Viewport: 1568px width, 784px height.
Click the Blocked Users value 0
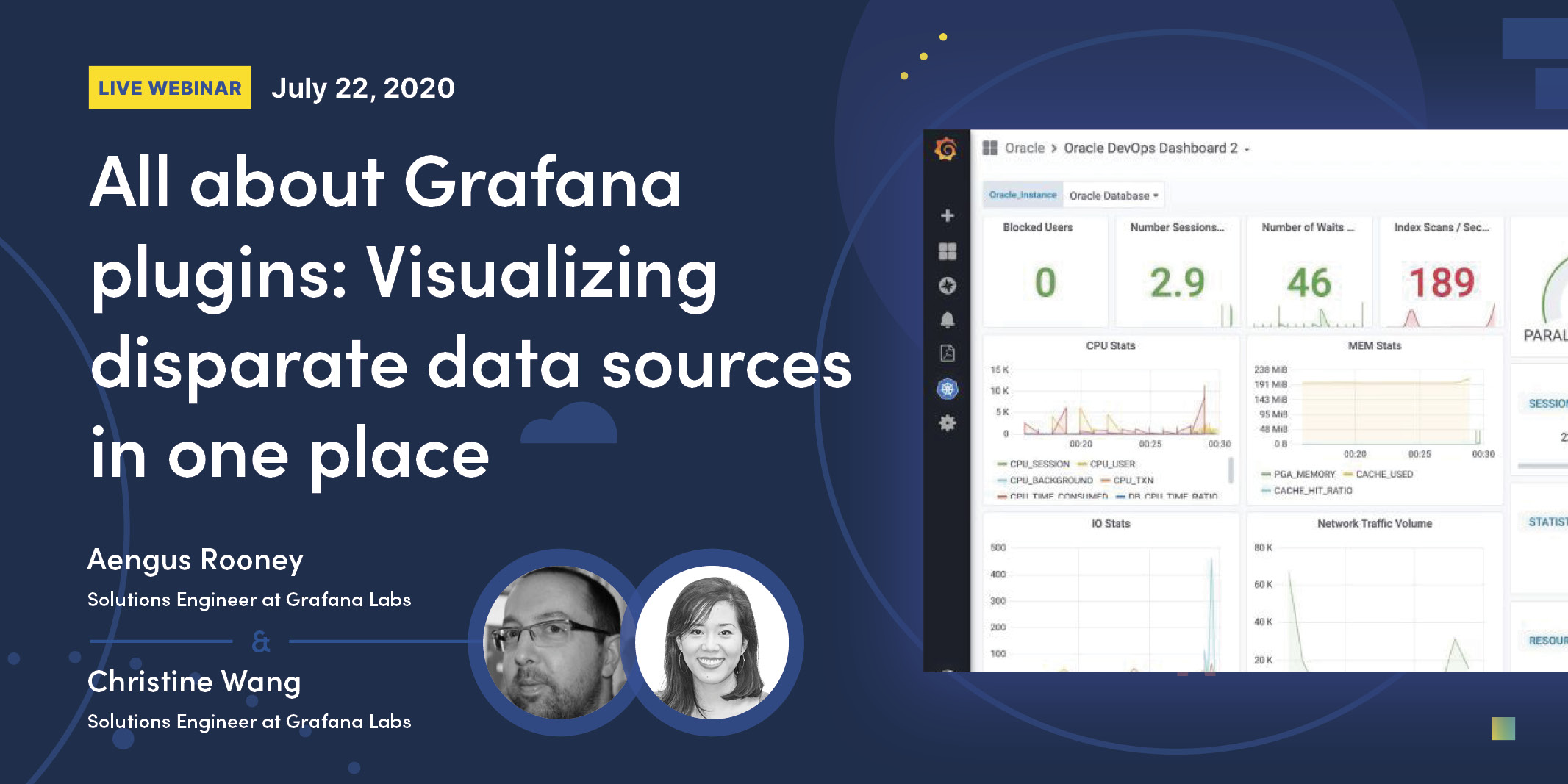pyautogui.click(x=1045, y=283)
